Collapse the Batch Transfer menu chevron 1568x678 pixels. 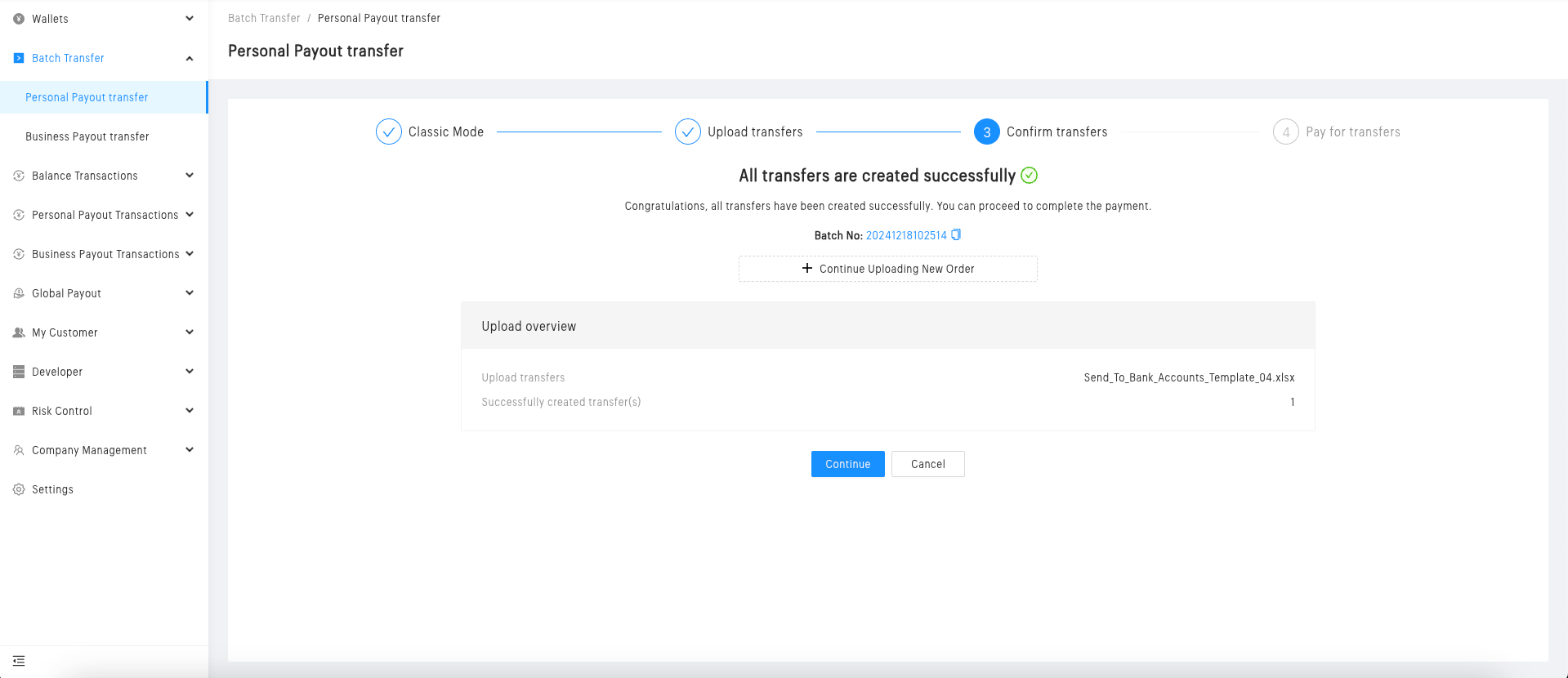(x=190, y=58)
